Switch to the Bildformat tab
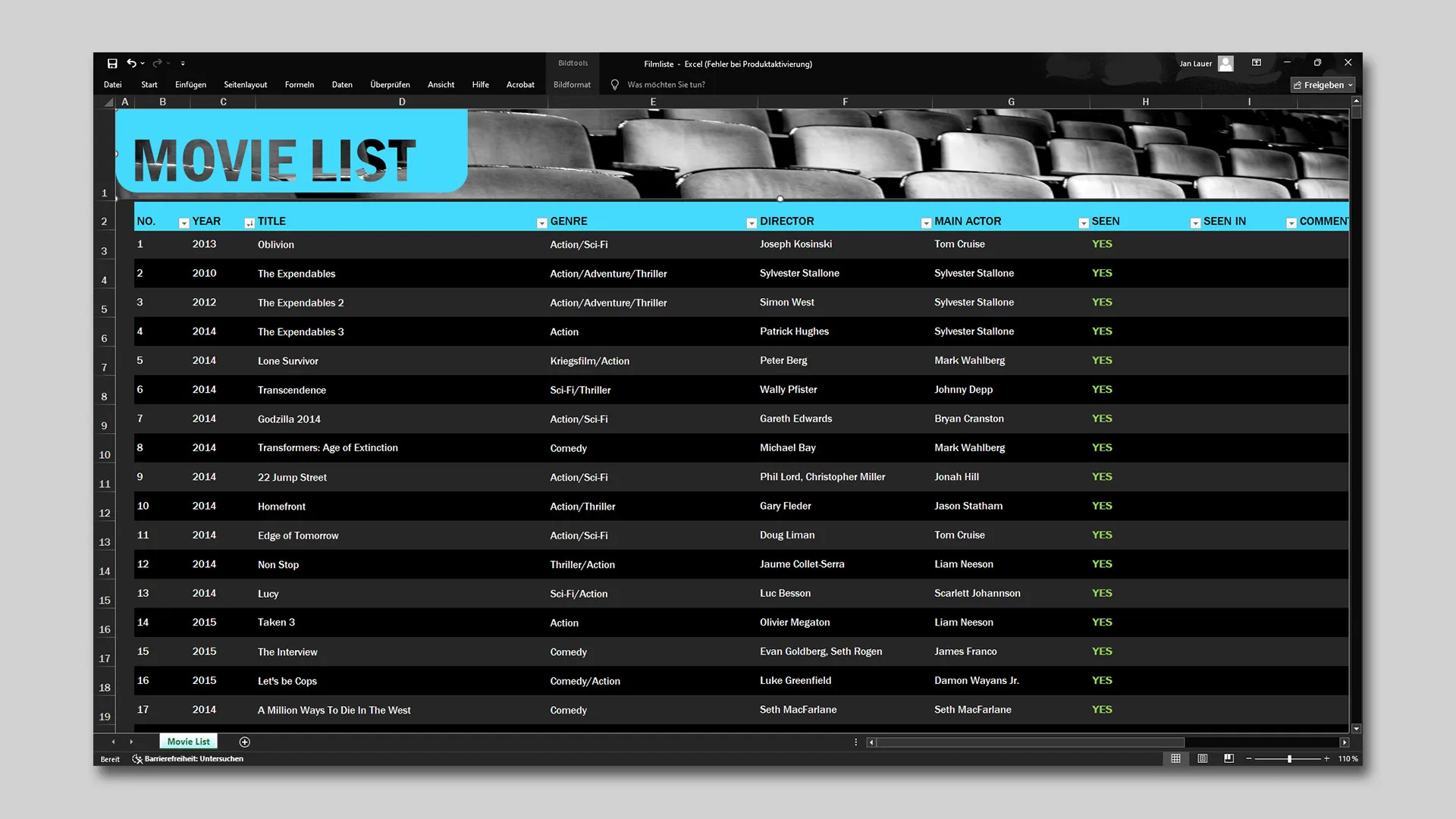The image size is (1456, 819). click(572, 85)
